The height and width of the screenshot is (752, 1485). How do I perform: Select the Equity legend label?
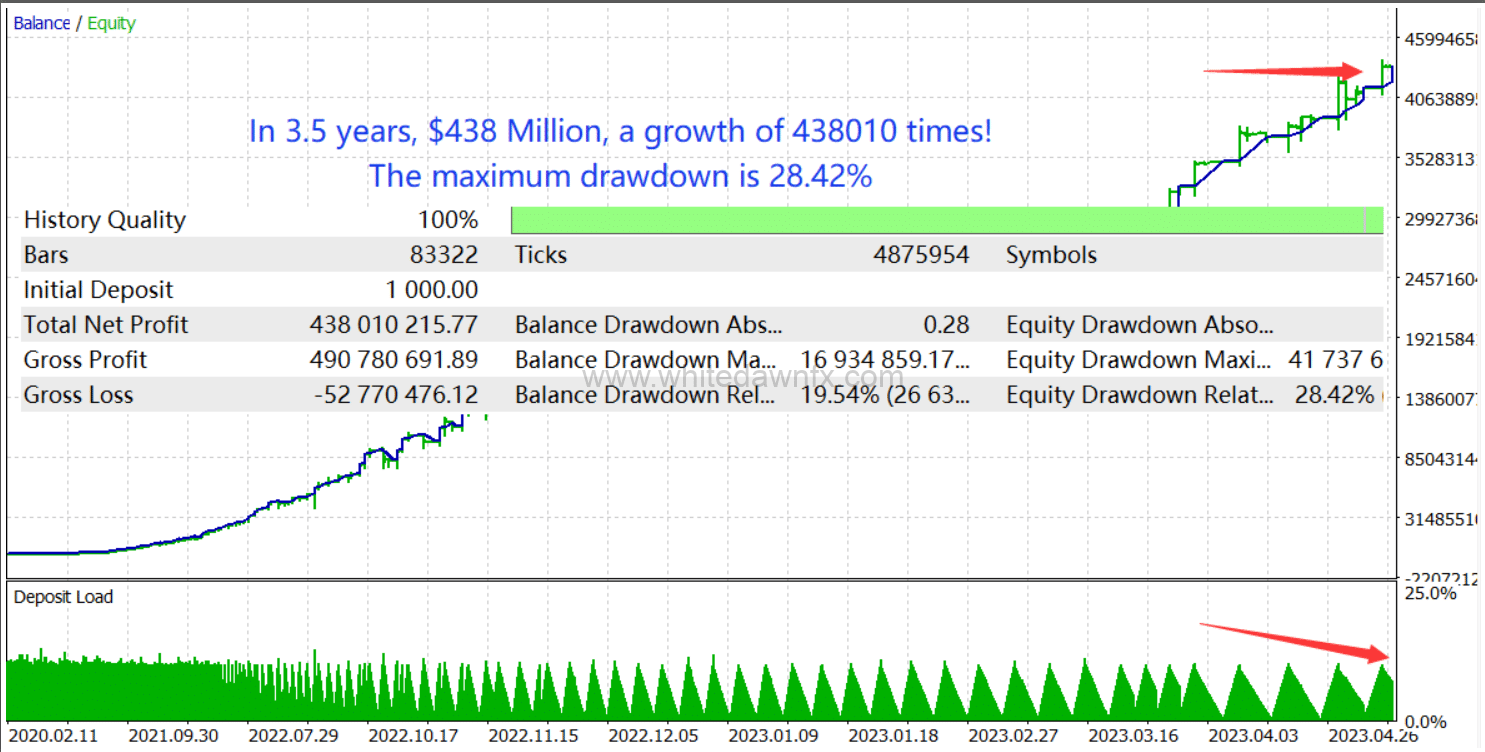pos(111,23)
